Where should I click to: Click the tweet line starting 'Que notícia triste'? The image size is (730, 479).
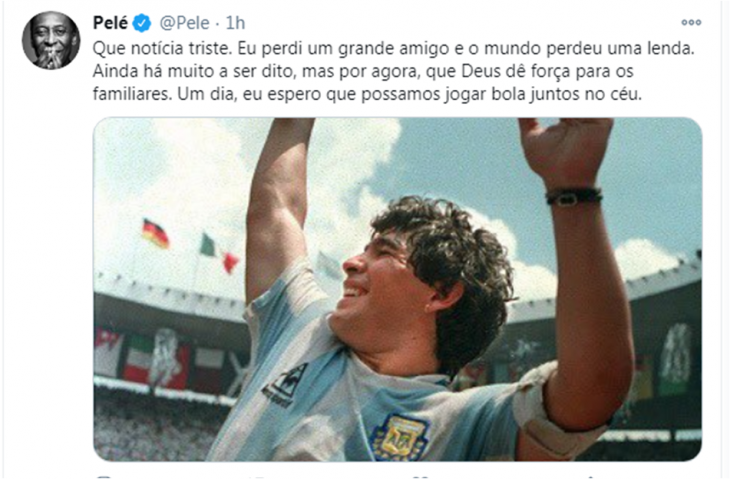pyautogui.click(x=393, y=48)
